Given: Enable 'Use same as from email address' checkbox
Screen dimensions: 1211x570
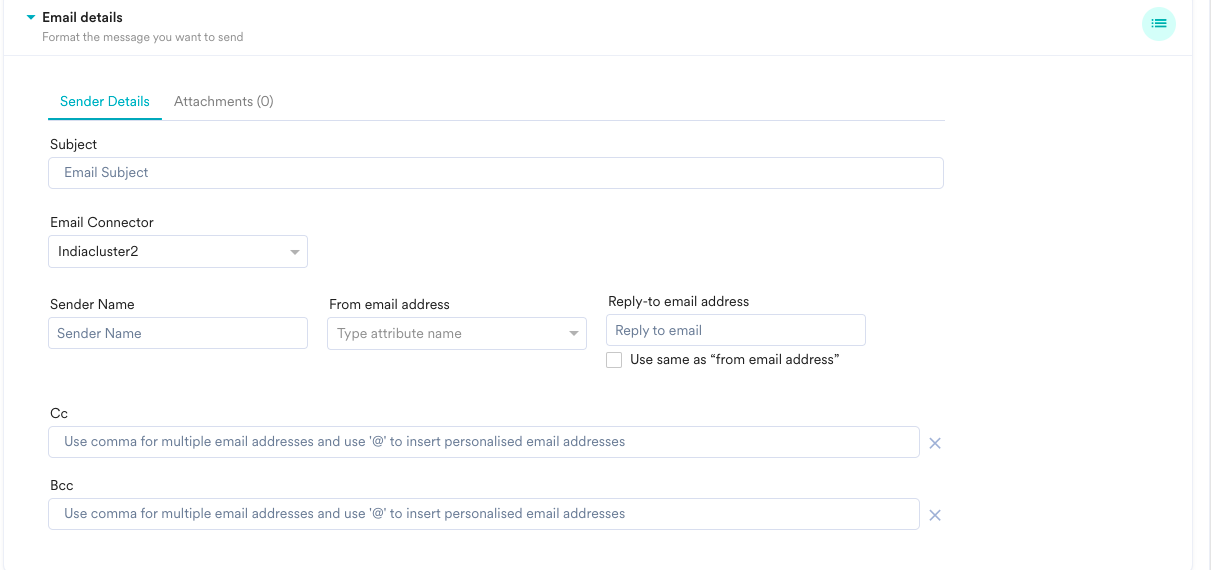Looking at the screenshot, I should pyautogui.click(x=614, y=360).
